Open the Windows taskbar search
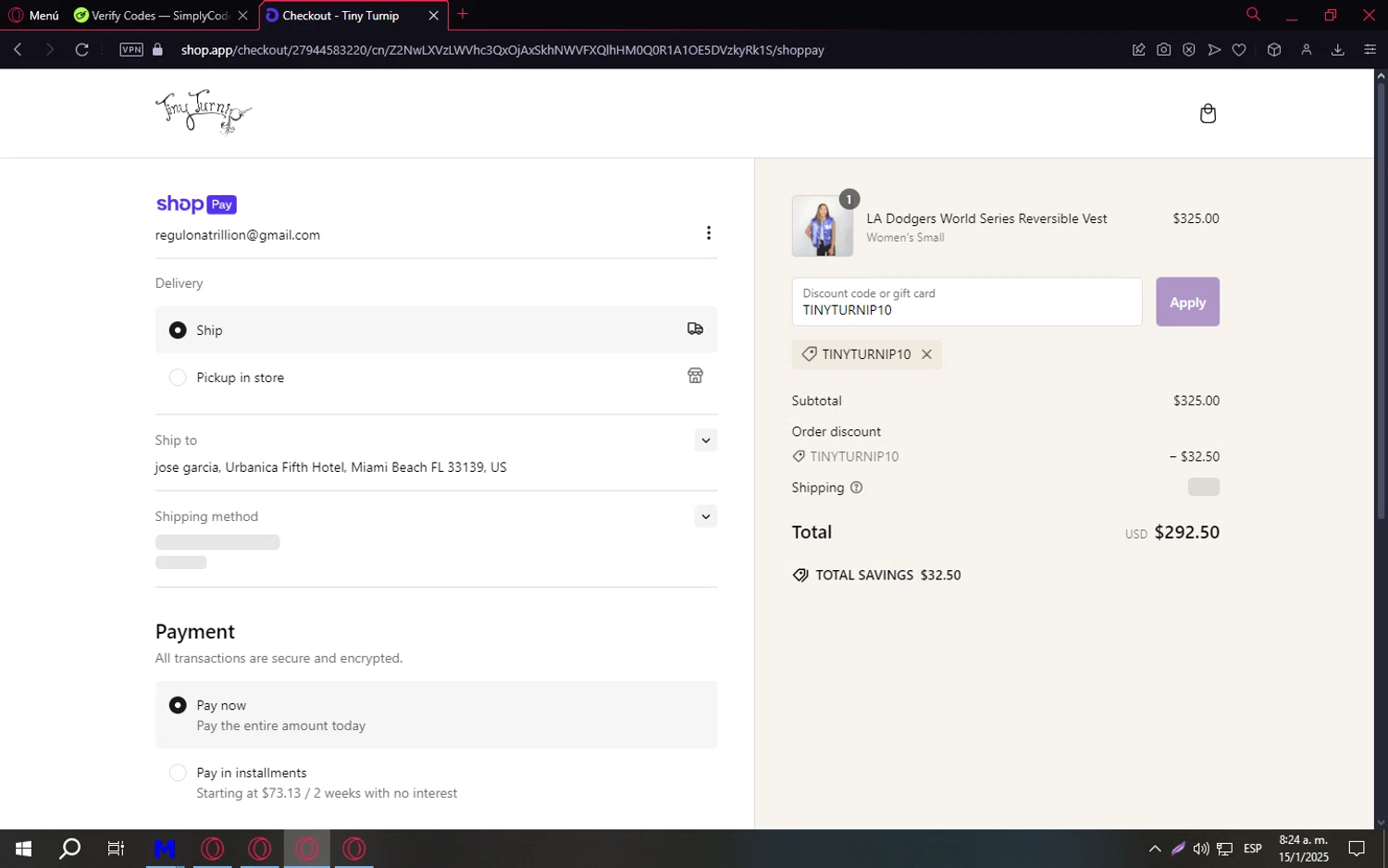This screenshot has width=1388, height=868. [69, 849]
